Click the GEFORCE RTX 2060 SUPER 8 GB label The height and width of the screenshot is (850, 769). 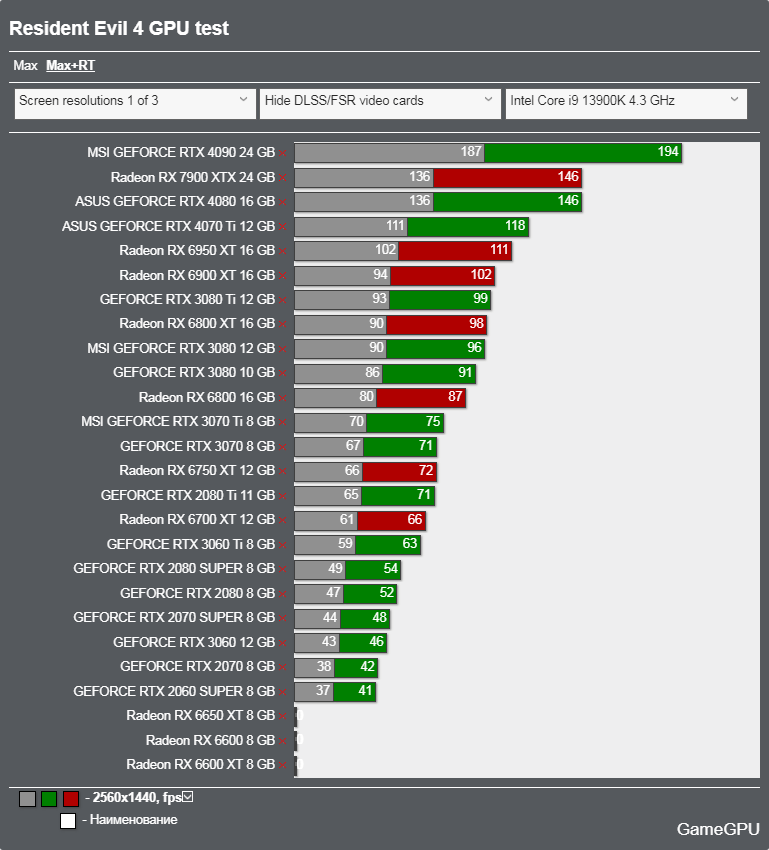[x=175, y=692]
